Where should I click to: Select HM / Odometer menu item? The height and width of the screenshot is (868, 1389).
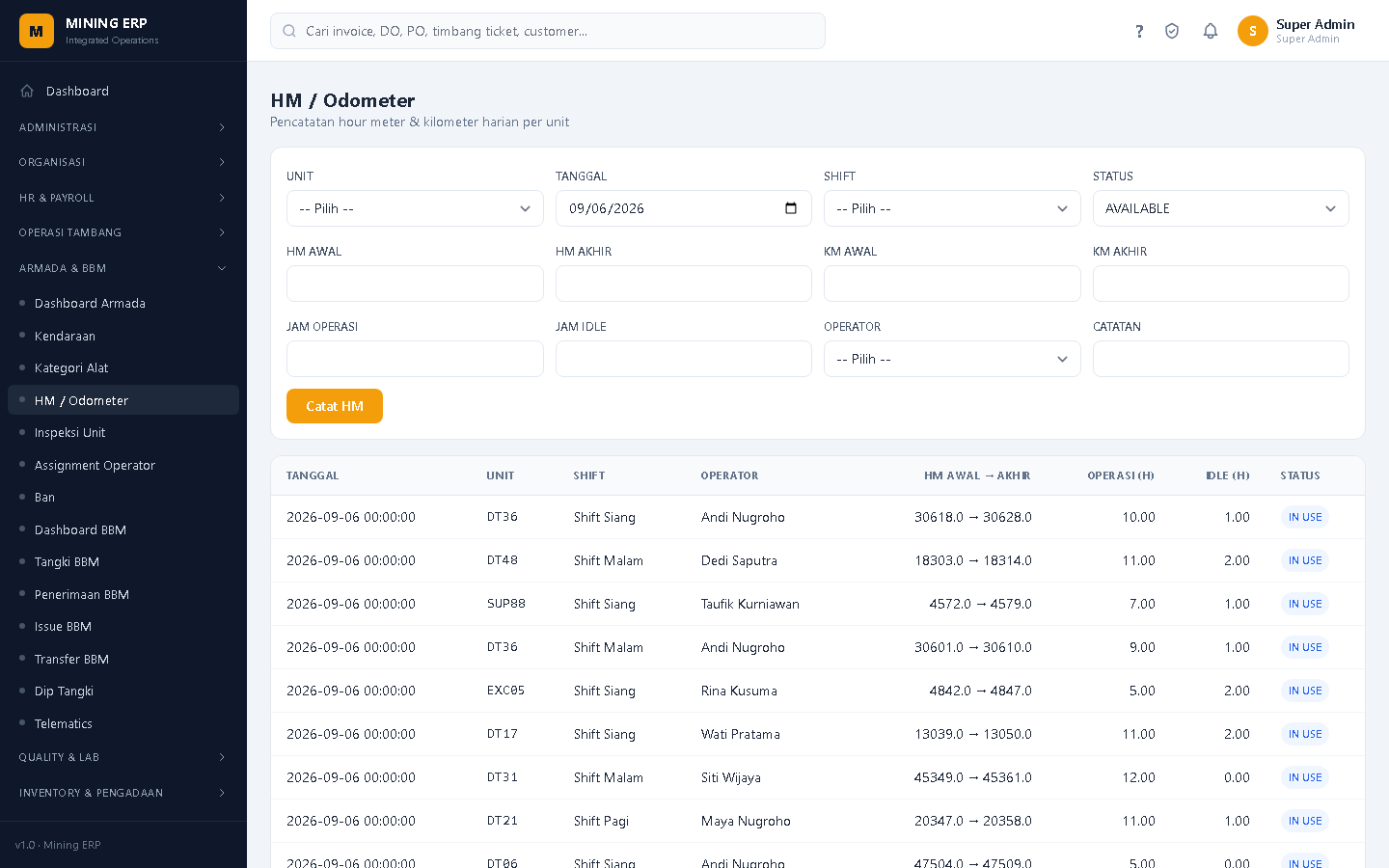[x=123, y=400]
